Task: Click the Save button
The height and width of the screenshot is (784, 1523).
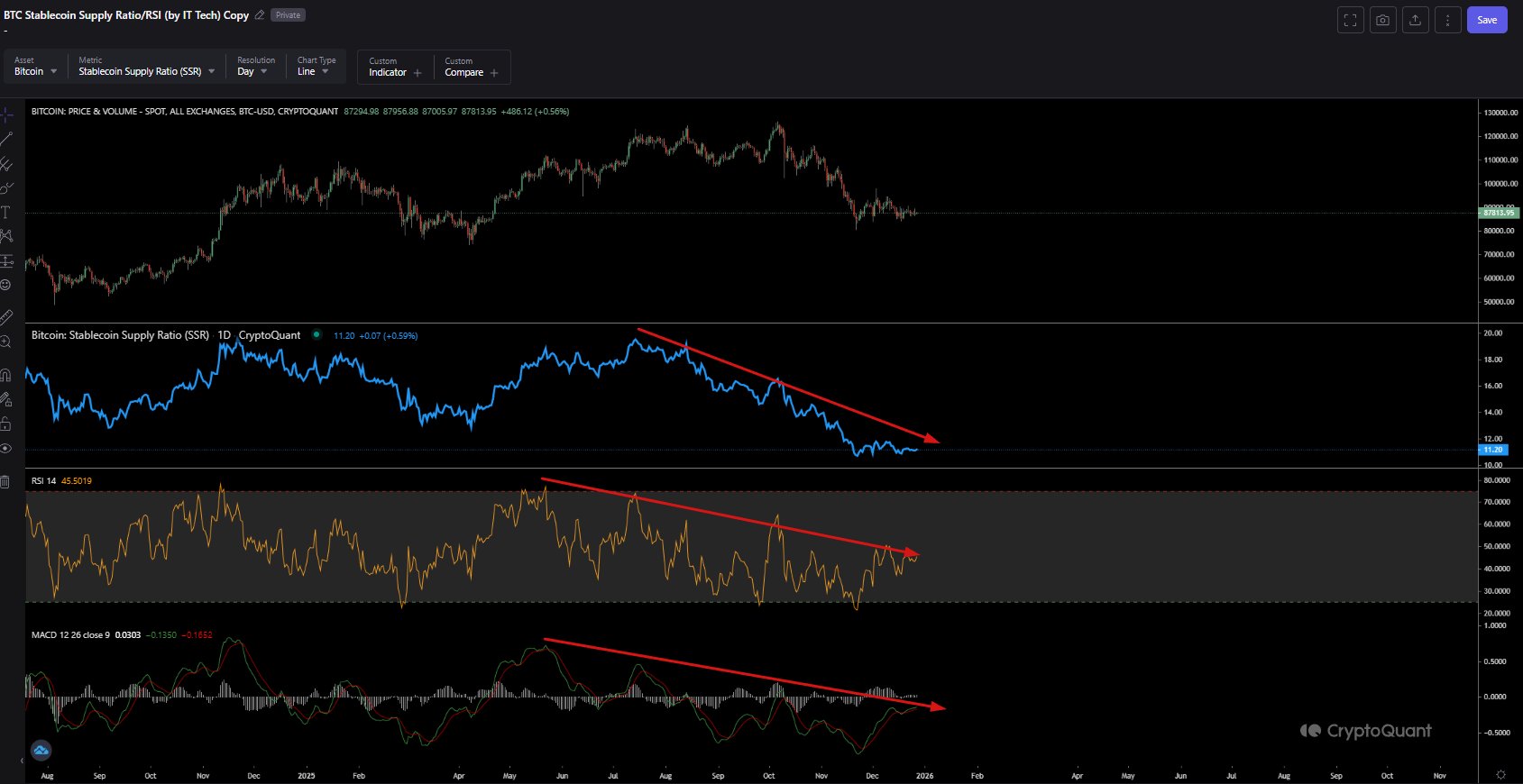Action: click(1487, 20)
